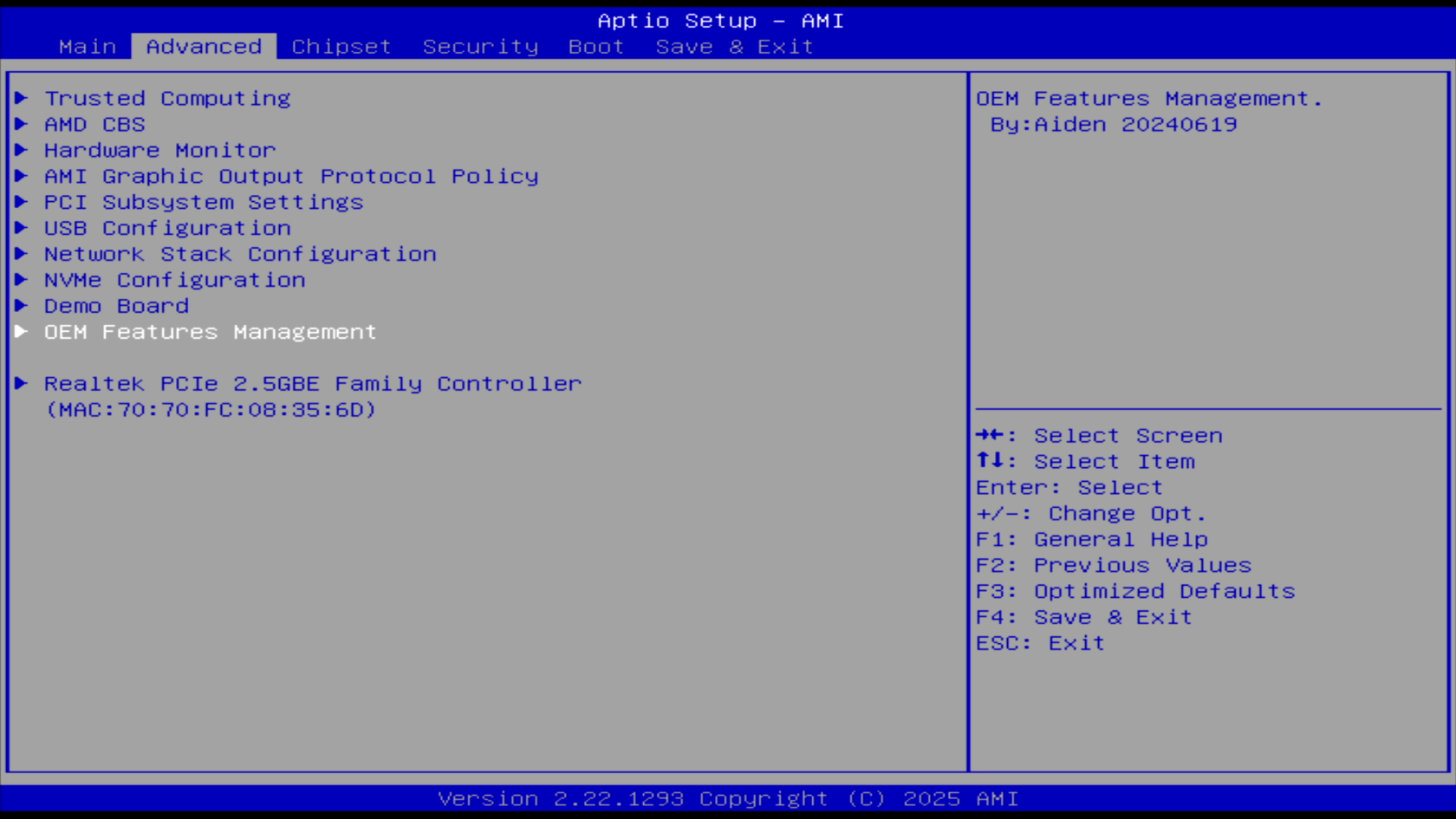Click arrow beside OEM Features Management
Screen dimensions: 1456x819
(22, 332)
